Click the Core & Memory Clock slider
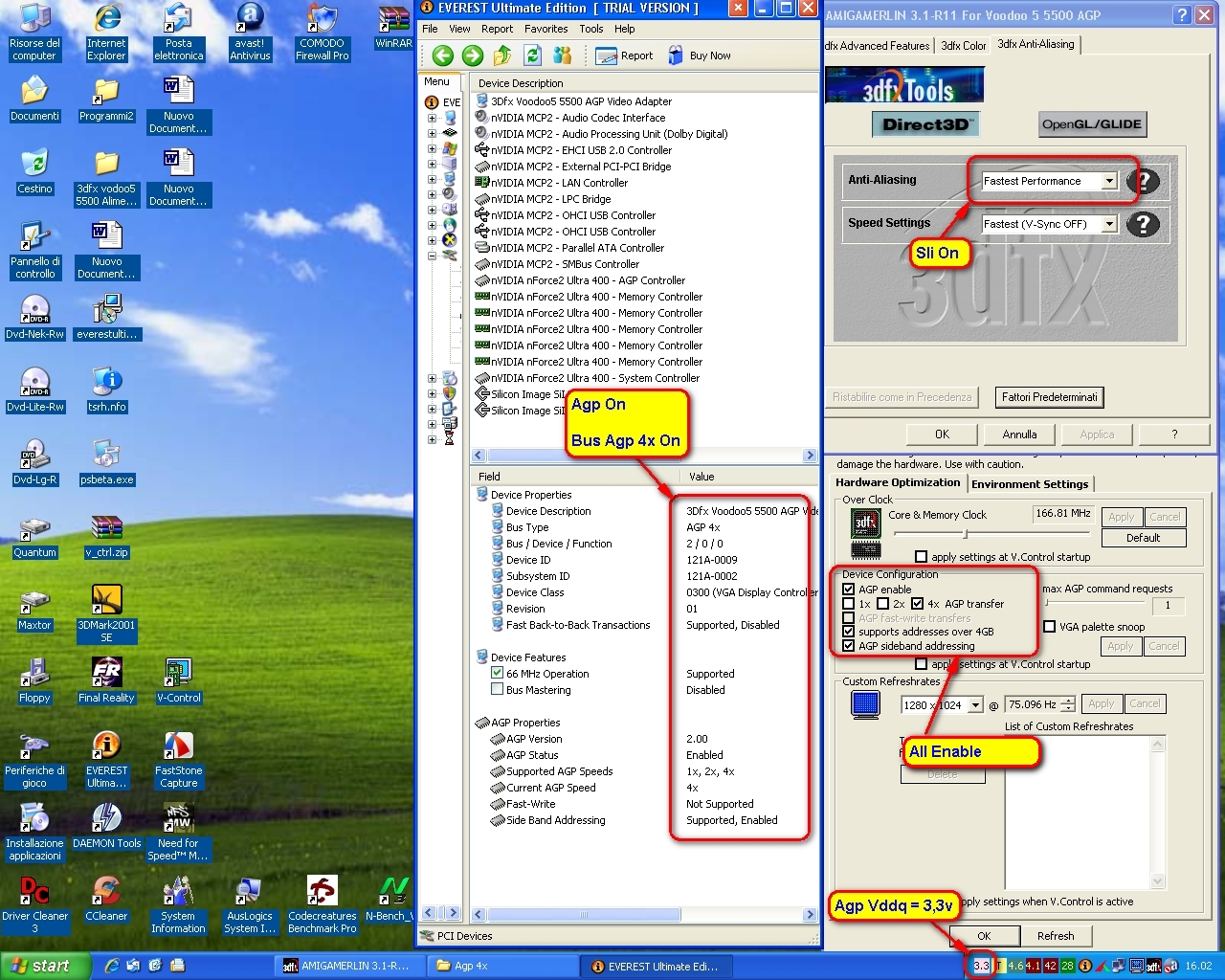1225x980 pixels. pos(965,534)
